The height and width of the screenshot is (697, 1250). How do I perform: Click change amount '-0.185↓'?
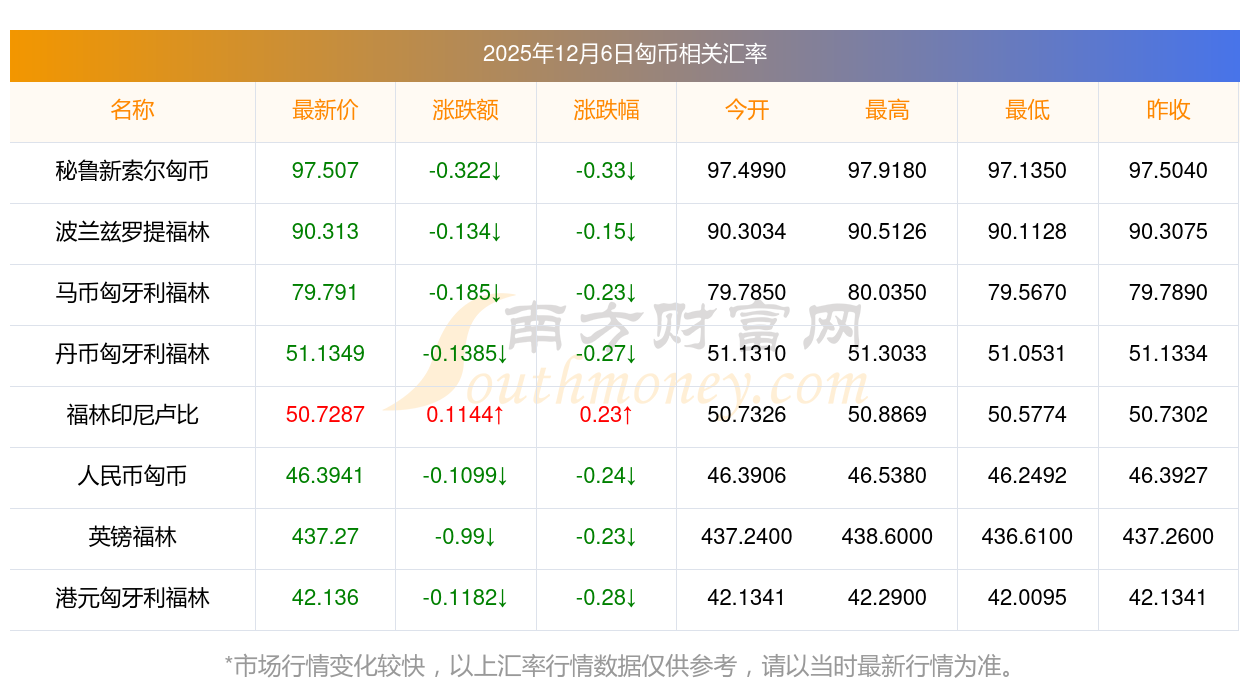tap(466, 293)
